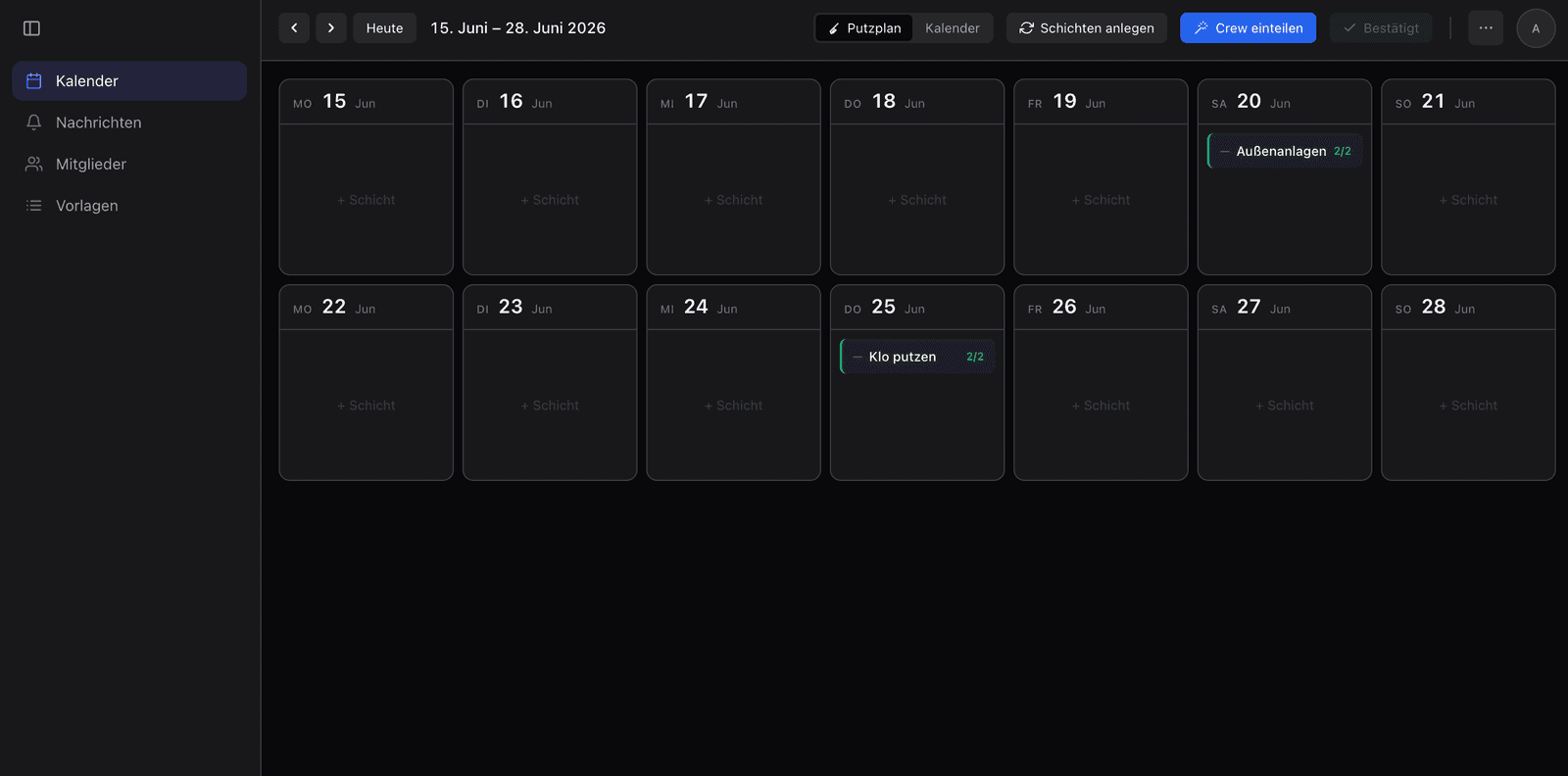The height and width of the screenshot is (776, 1568).
Task: Add a shift on Sunday 21 June
Action: pyautogui.click(x=1468, y=200)
